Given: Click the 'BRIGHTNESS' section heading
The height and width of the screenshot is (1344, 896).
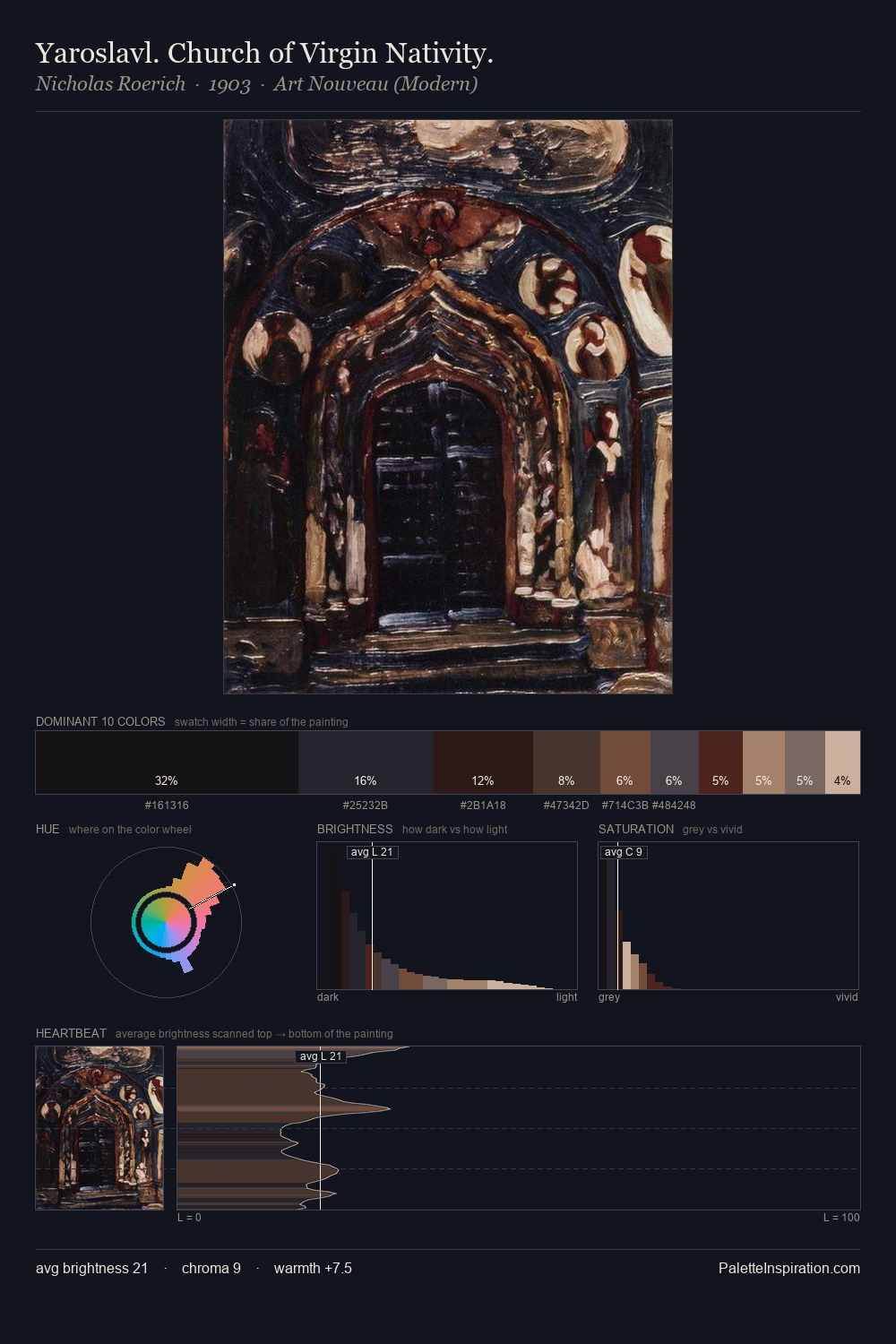Looking at the screenshot, I should 355,829.
